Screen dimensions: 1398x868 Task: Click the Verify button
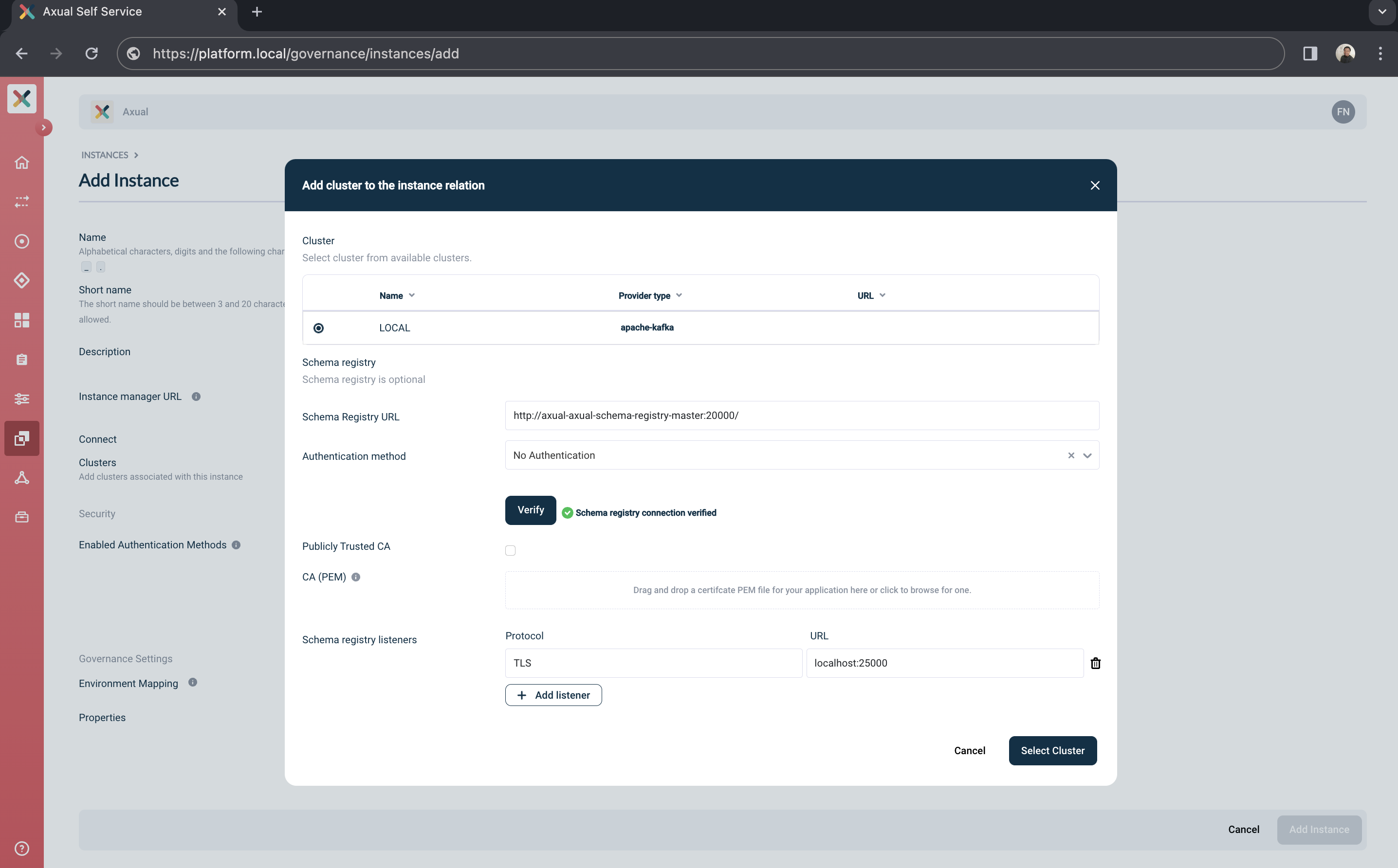[x=530, y=510]
